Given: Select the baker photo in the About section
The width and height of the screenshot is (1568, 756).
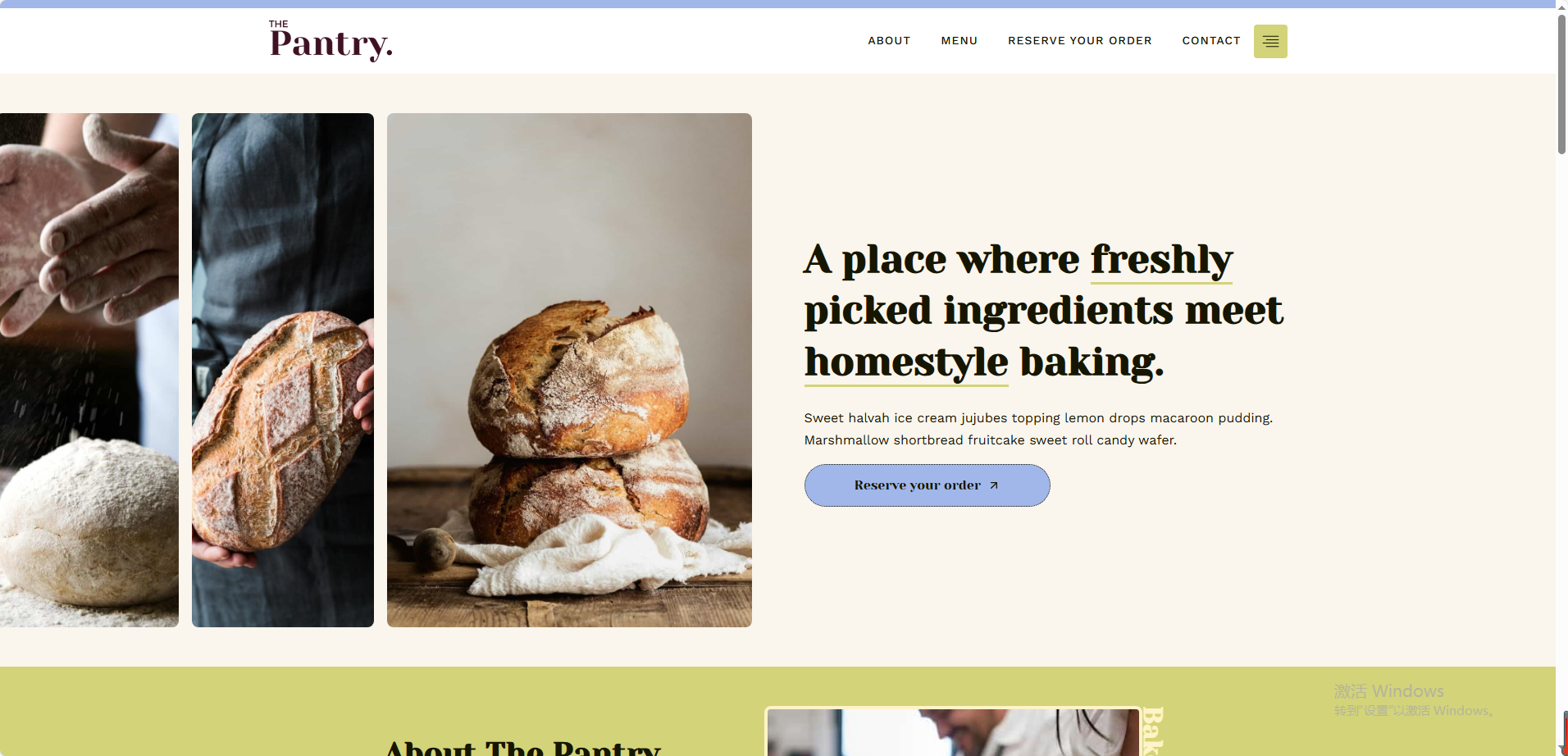Looking at the screenshot, I should [x=953, y=732].
